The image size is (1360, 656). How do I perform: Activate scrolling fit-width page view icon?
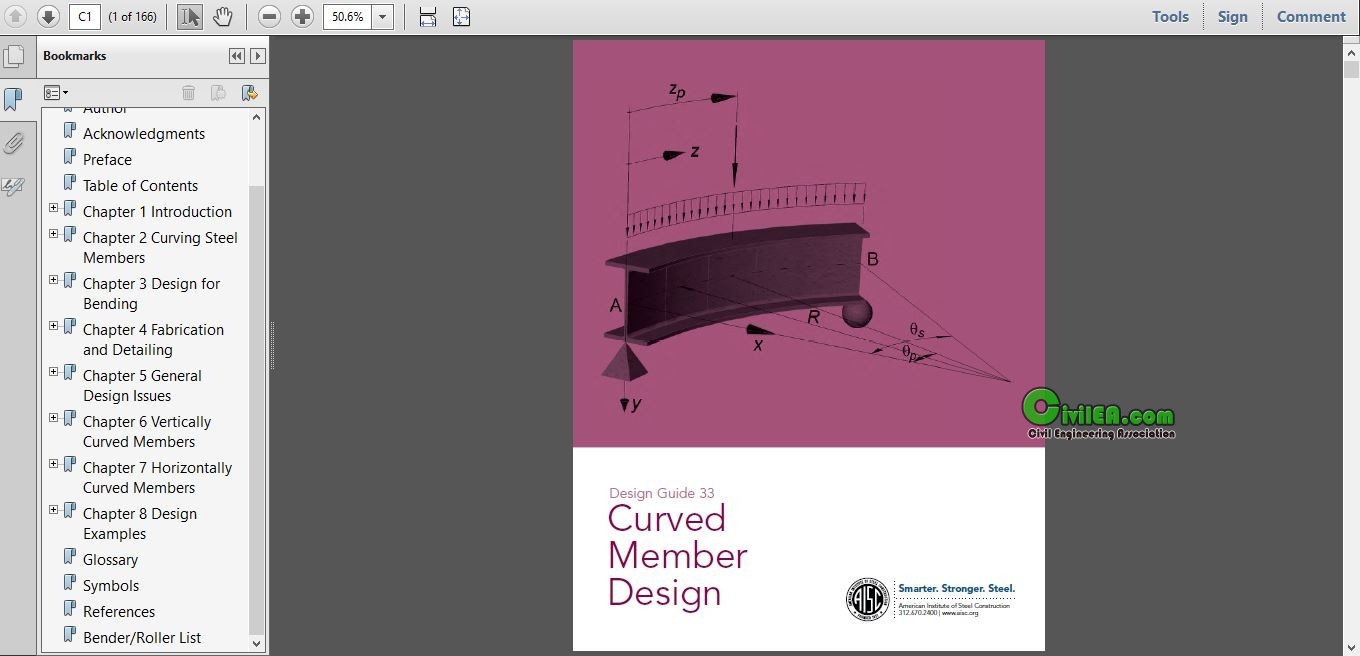pyautogui.click(x=428, y=16)
